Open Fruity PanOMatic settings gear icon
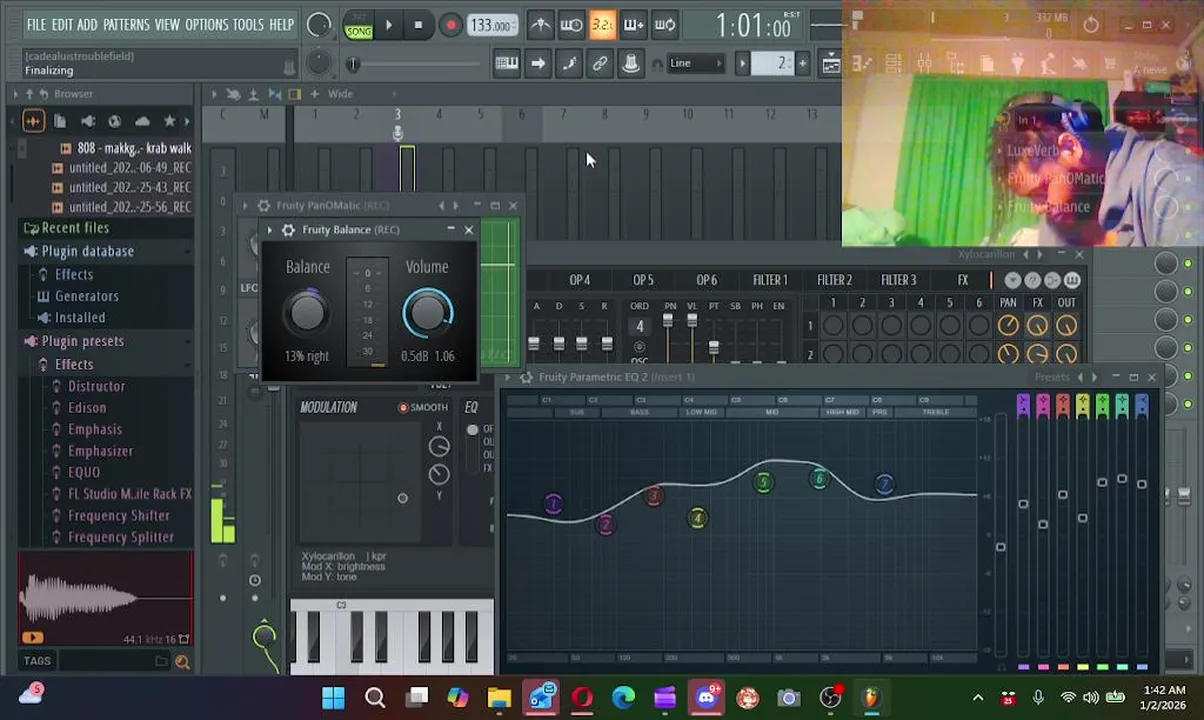The height and width of the screenshot is (720, 1204). tap(263, 206)
